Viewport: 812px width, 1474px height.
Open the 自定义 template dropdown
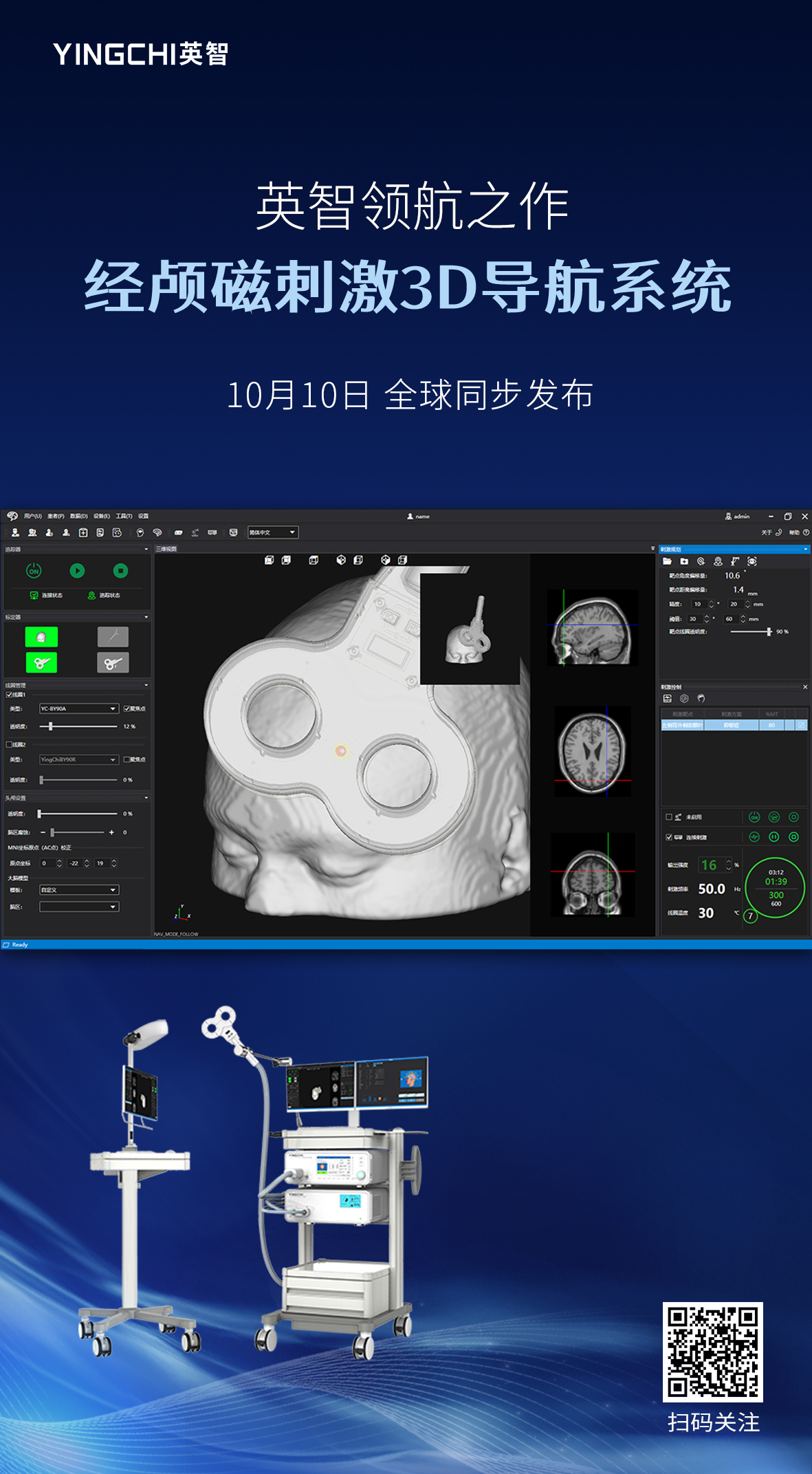point(79,890)
